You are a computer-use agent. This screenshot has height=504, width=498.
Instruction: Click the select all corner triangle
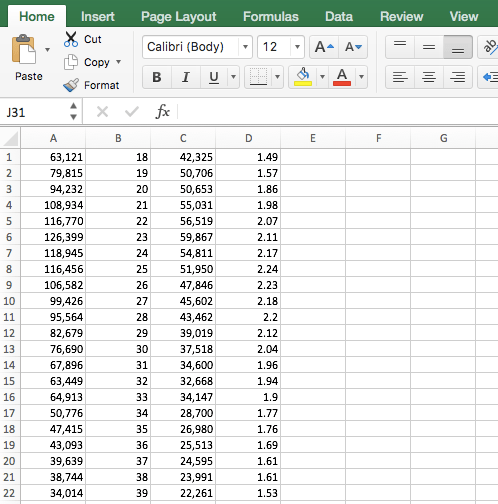(x=11, y=139)
